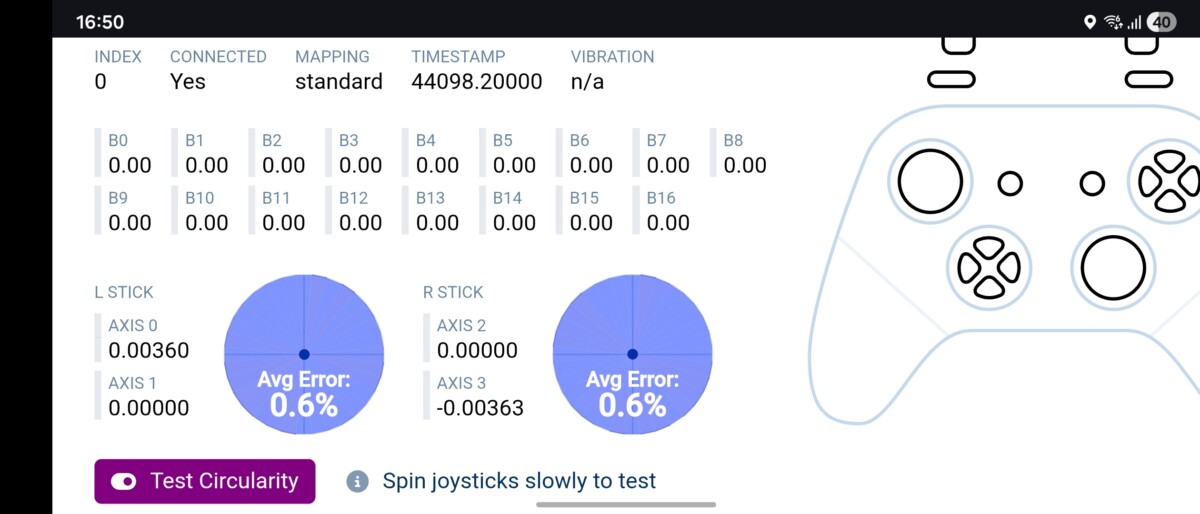
Task: Click the info icon beside spin instructions
Action: coord(358,481)
